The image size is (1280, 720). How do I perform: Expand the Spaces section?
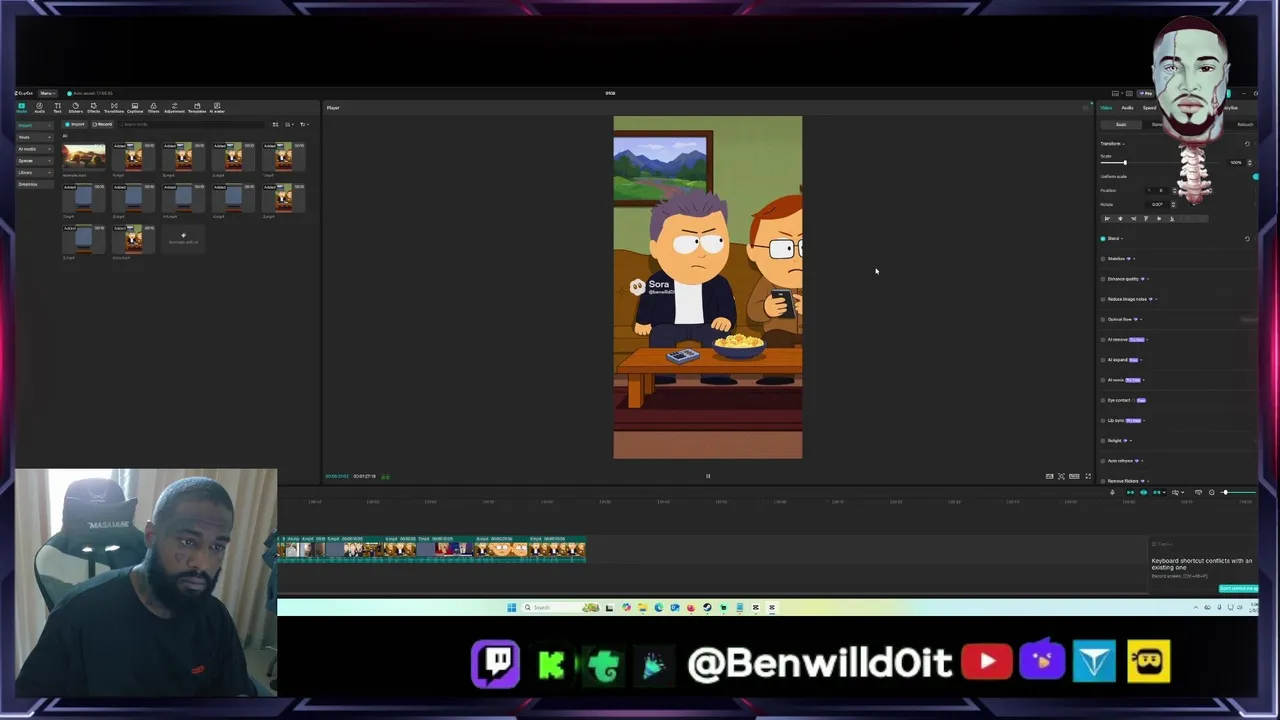click(35, 161)
